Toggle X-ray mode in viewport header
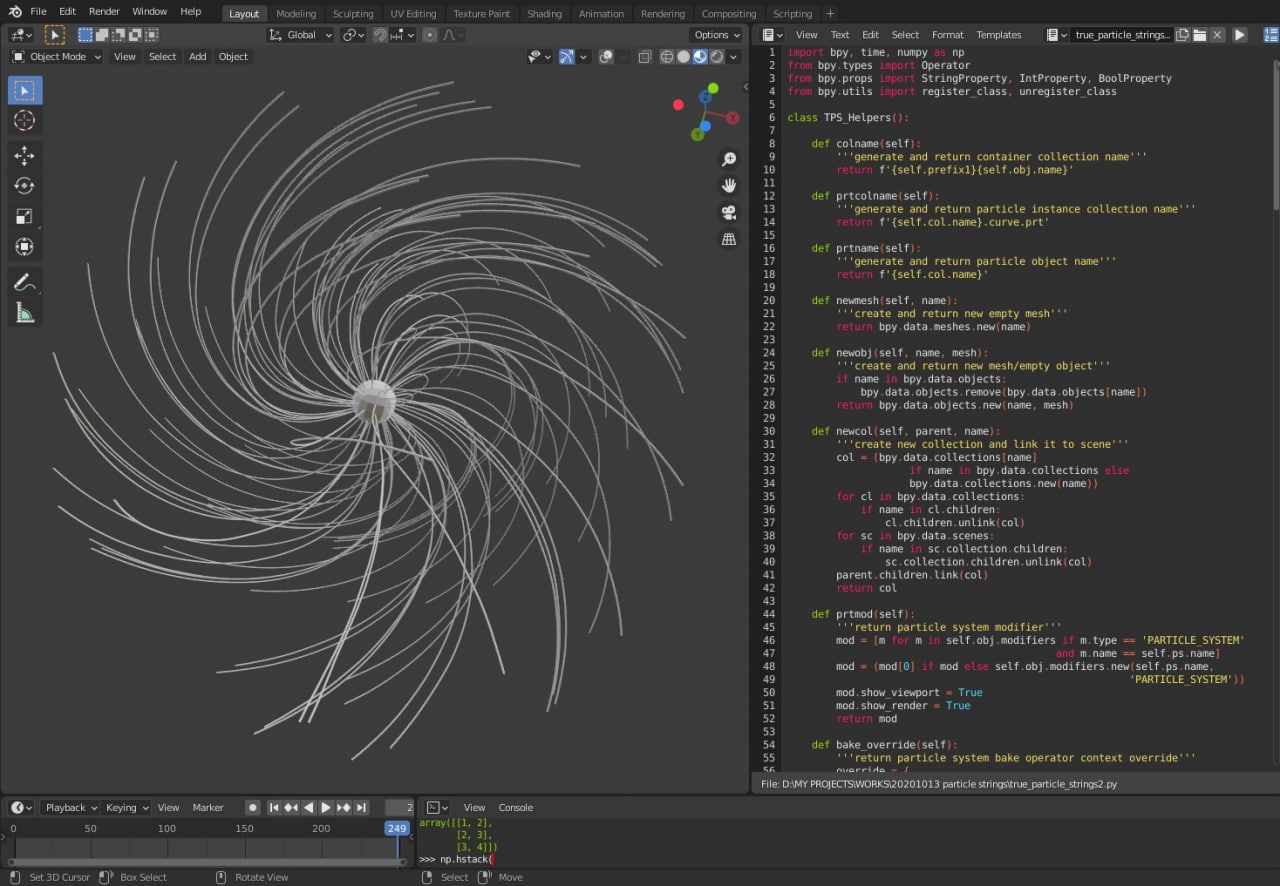1280x886 pixels. (x=644, y=57)
